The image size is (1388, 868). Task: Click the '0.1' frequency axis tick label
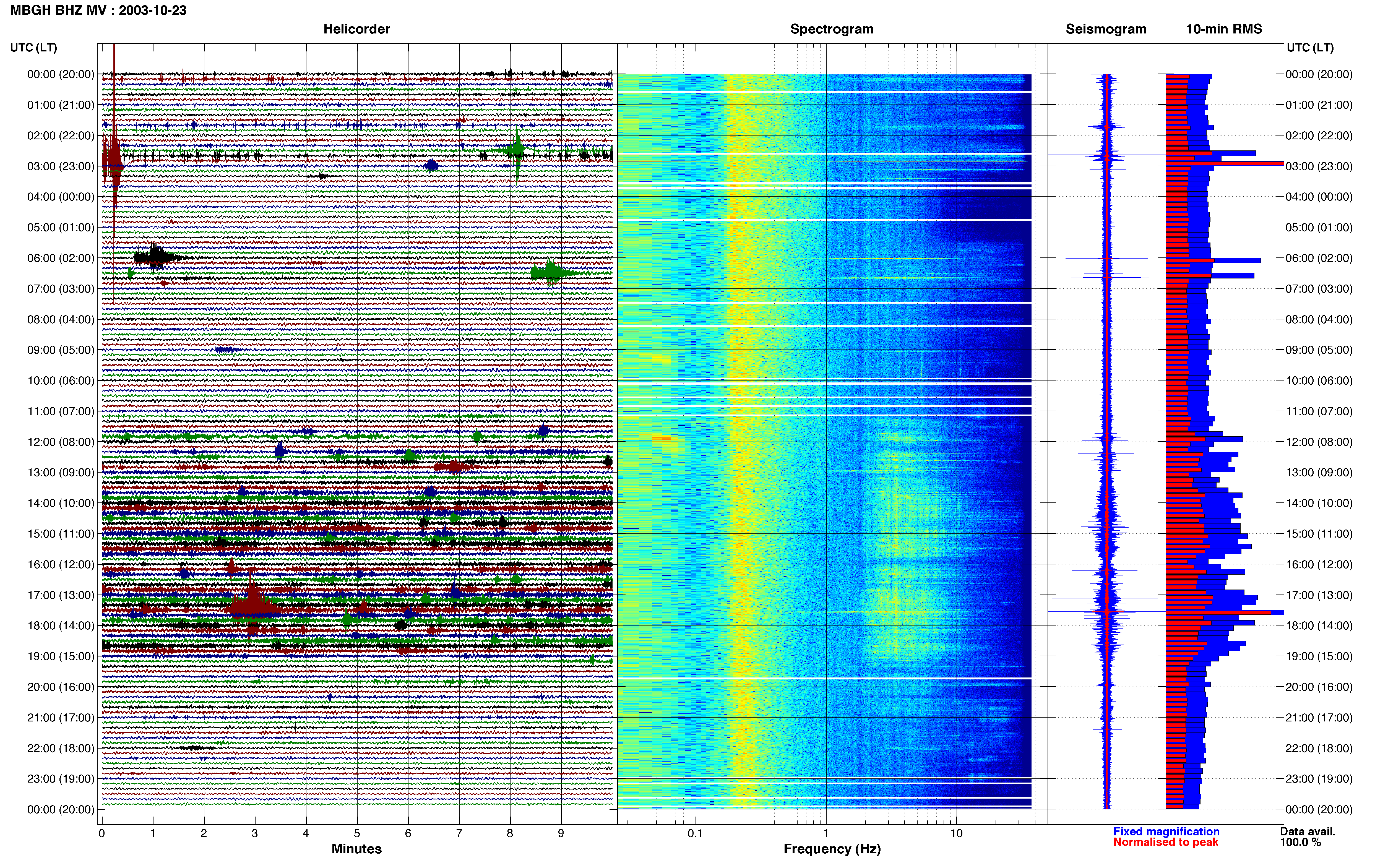tap(695, 833)
